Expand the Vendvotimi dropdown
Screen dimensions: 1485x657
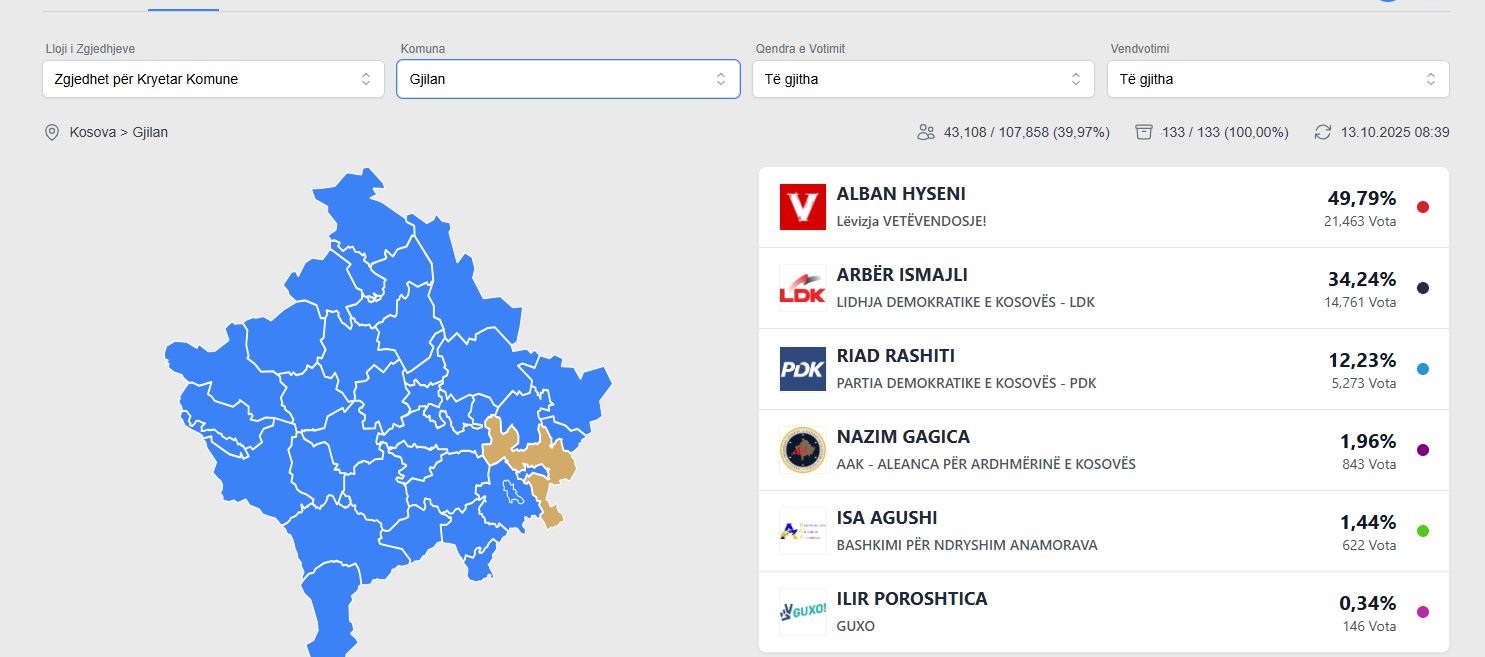(1278, 79)
